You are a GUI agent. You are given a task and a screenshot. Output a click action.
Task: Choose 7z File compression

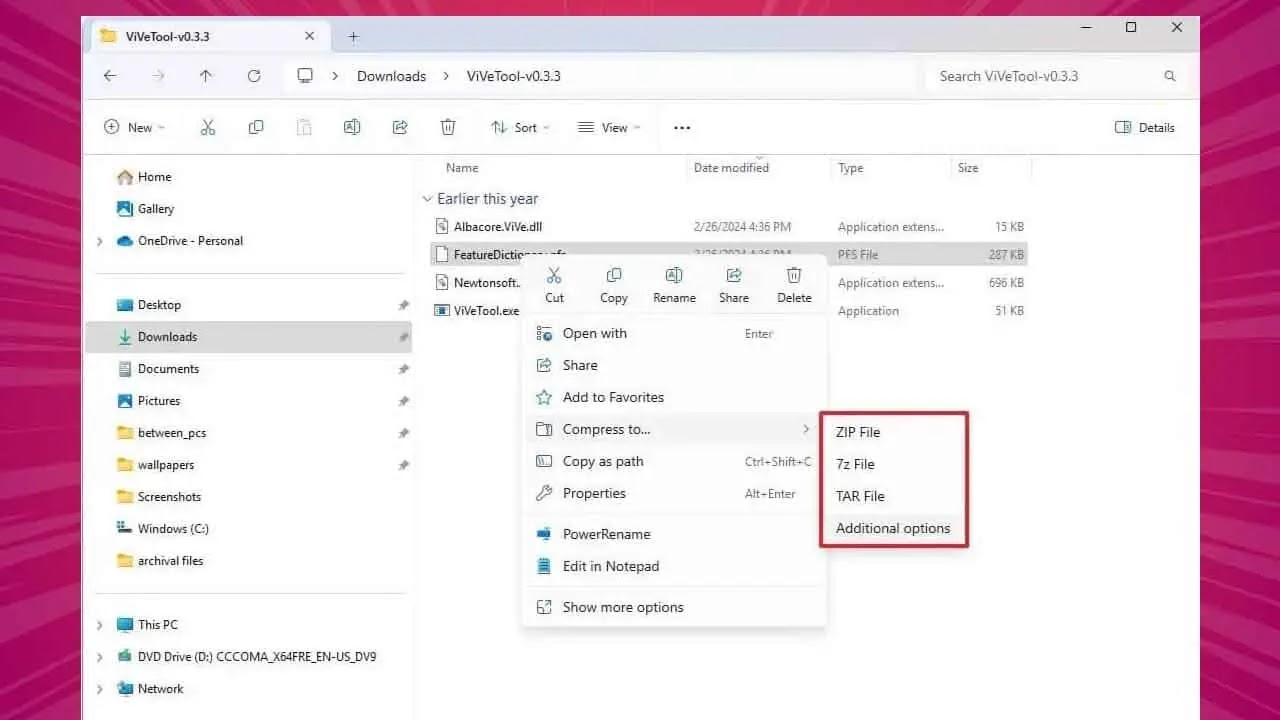894,464
